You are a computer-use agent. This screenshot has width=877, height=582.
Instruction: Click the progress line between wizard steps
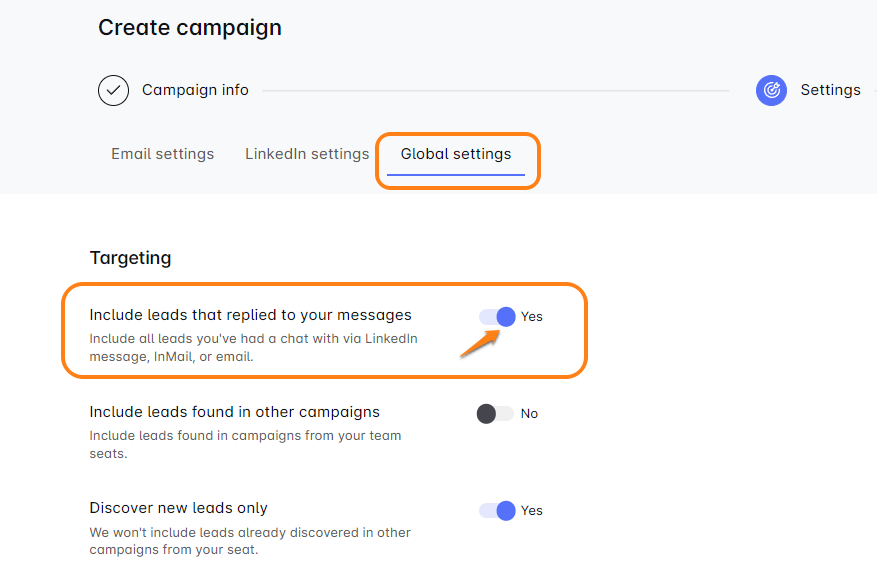pos(495,91)
